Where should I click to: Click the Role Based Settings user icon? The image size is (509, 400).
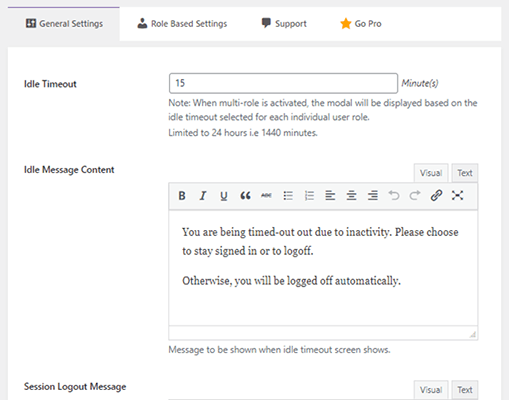[x=142, y=23]
